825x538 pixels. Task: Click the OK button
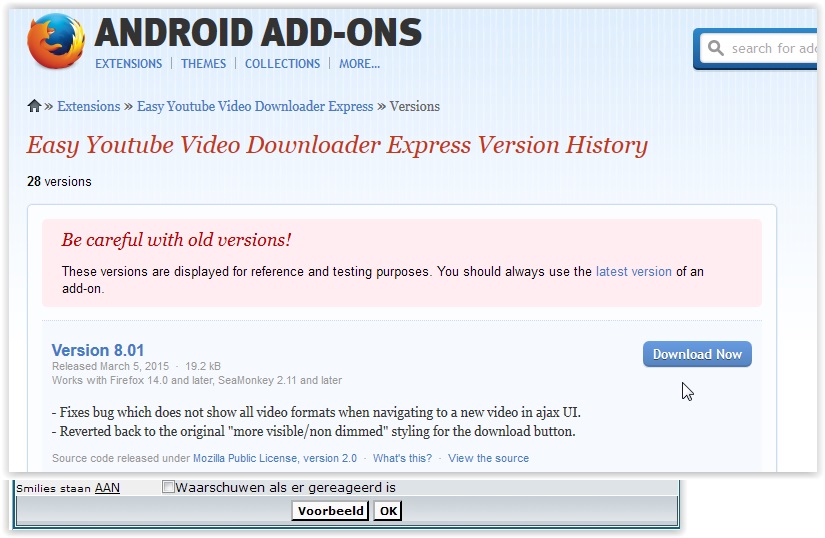pyautogui.click(x=388, y=511)
